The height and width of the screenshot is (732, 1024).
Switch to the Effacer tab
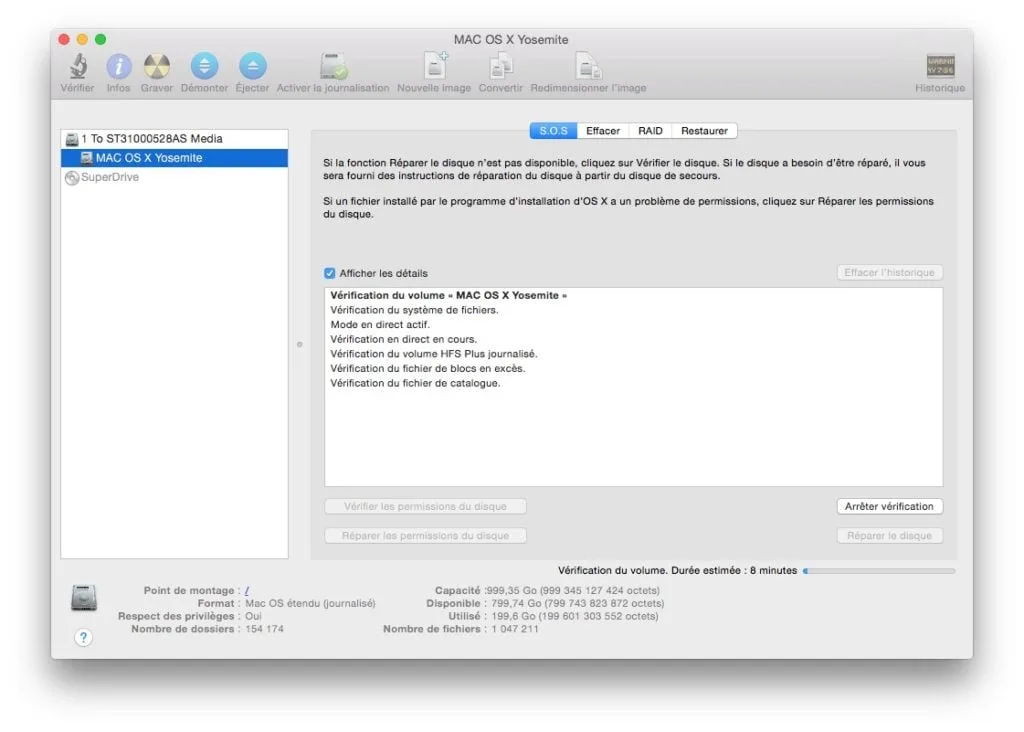(603, 131)
